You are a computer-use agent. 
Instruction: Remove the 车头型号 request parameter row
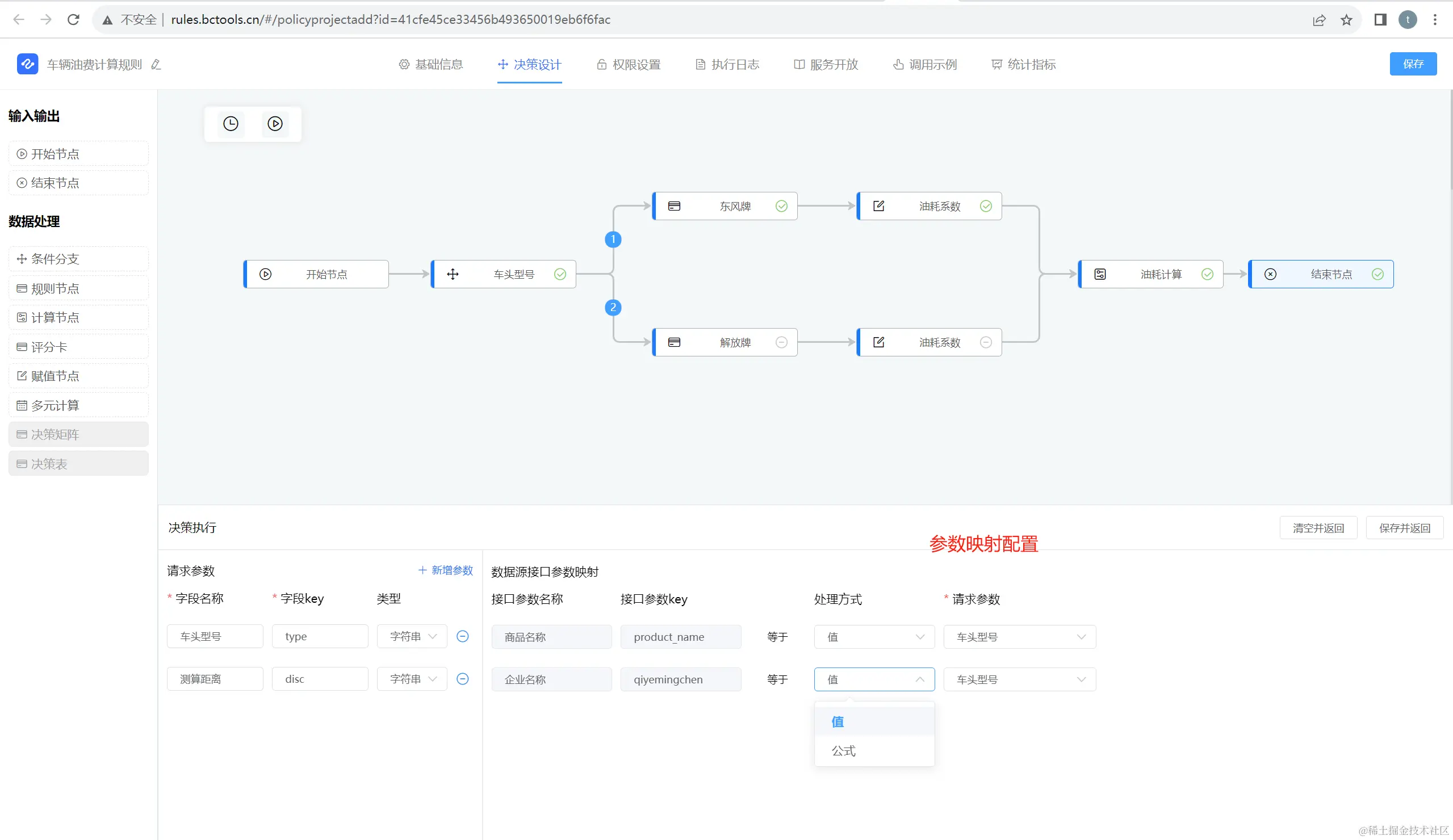coord(462,636)
